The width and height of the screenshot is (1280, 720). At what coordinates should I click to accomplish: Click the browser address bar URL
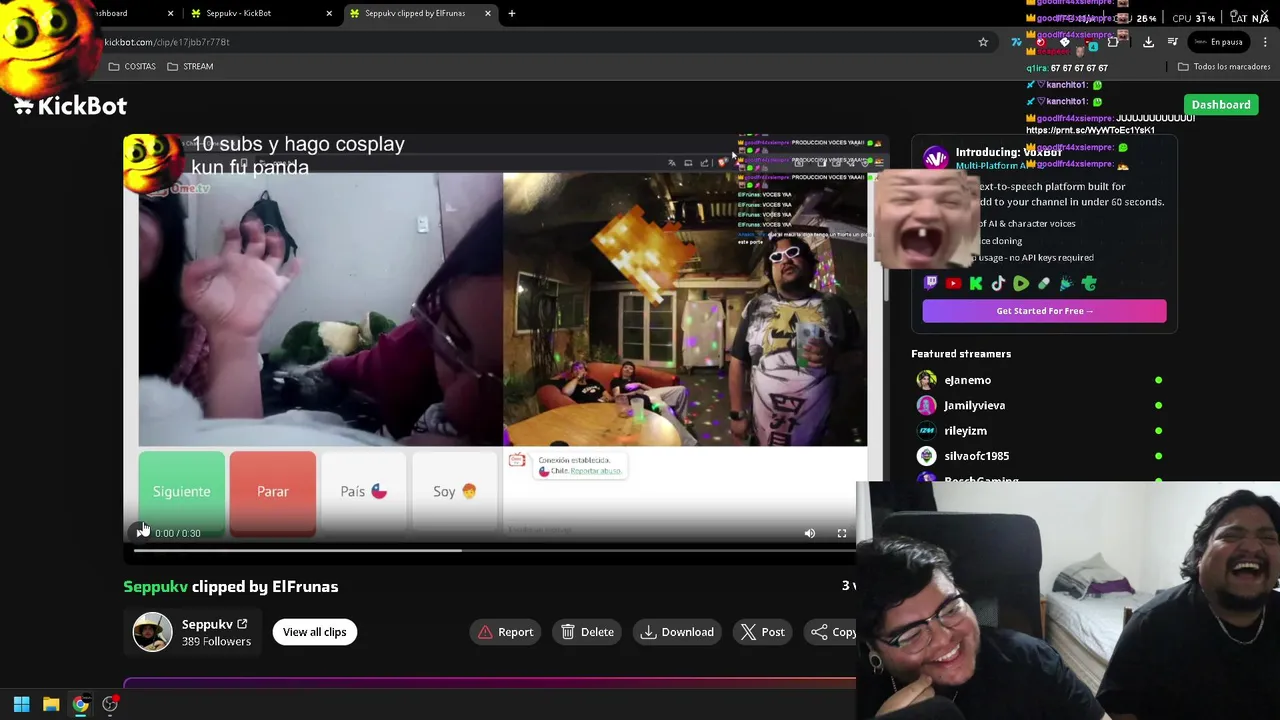167,42
